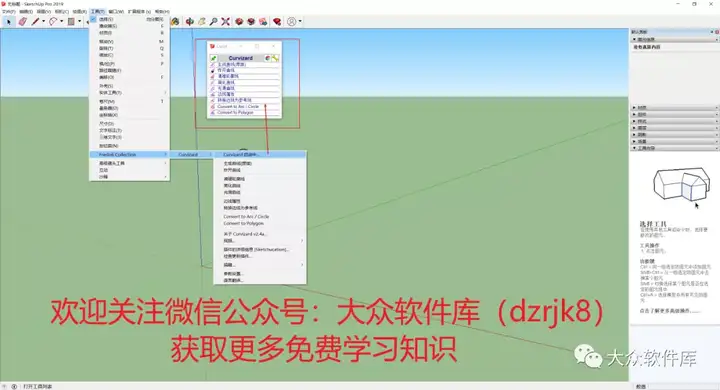Choose the Zoom magnifier tool
The height and width of the screenshot is (390, 720).
point(214,22)
